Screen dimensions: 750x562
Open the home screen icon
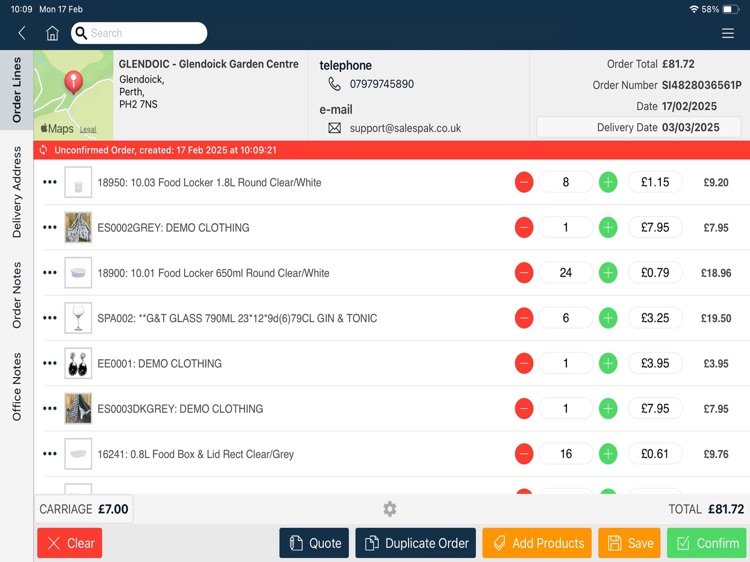(52, 33)
